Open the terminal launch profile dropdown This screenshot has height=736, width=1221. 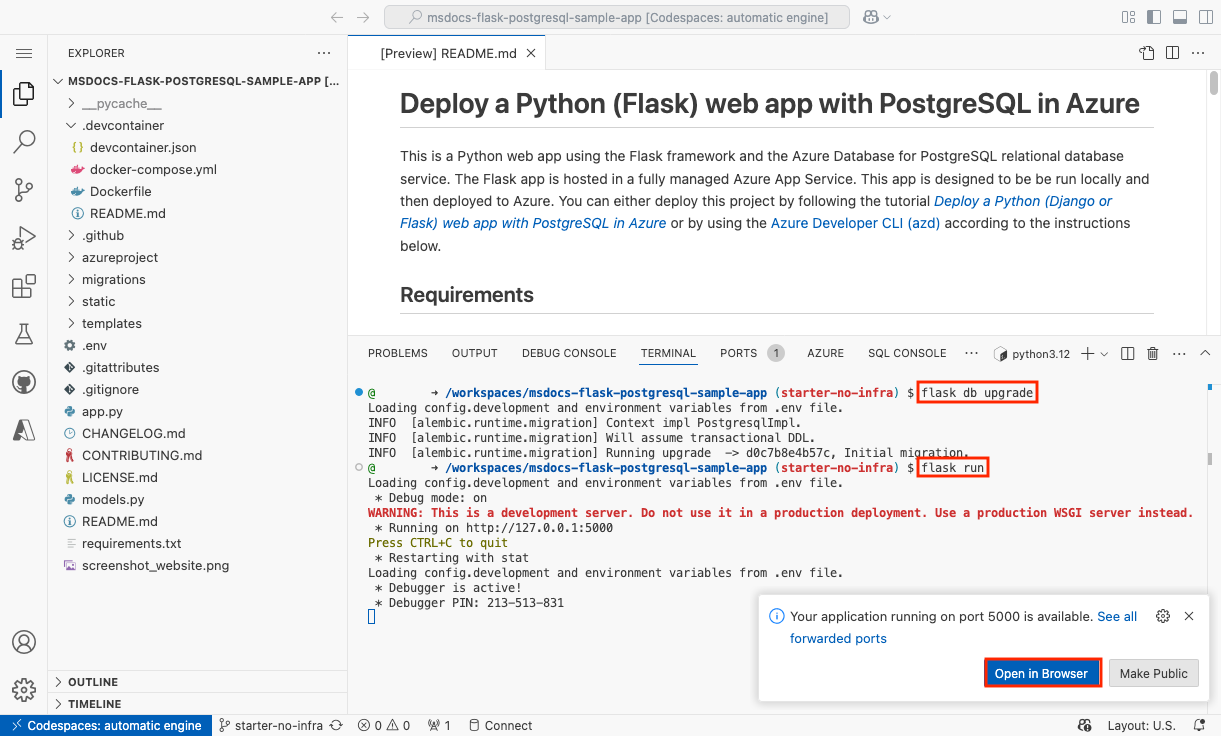click(1105, 353)
